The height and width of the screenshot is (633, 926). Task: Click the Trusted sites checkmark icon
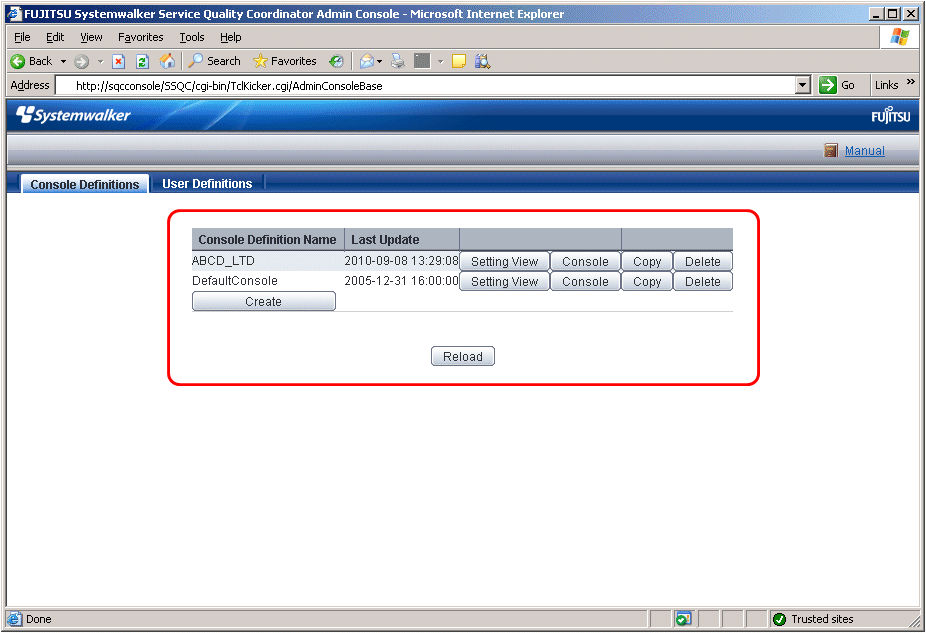point(780,619)
